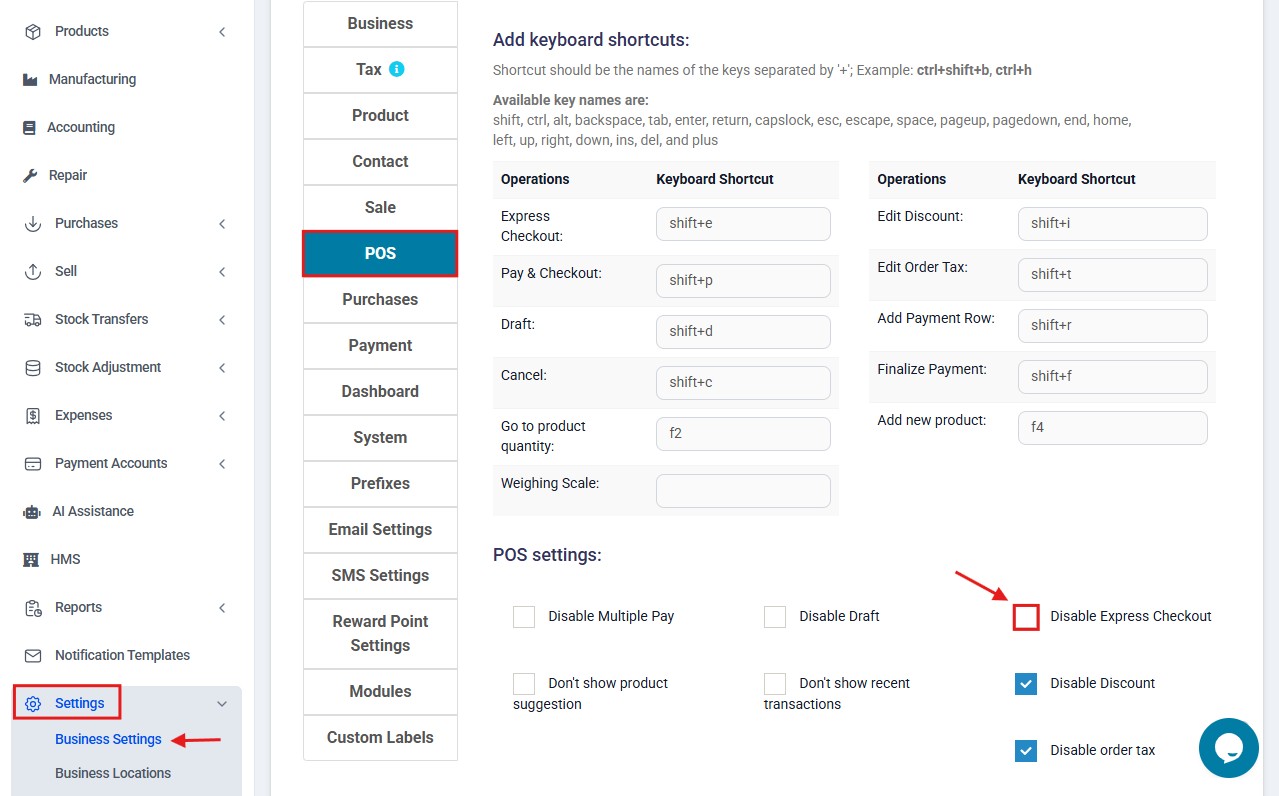
Task: Click the Manufacturing factory icon
Action: pos(30,79)
